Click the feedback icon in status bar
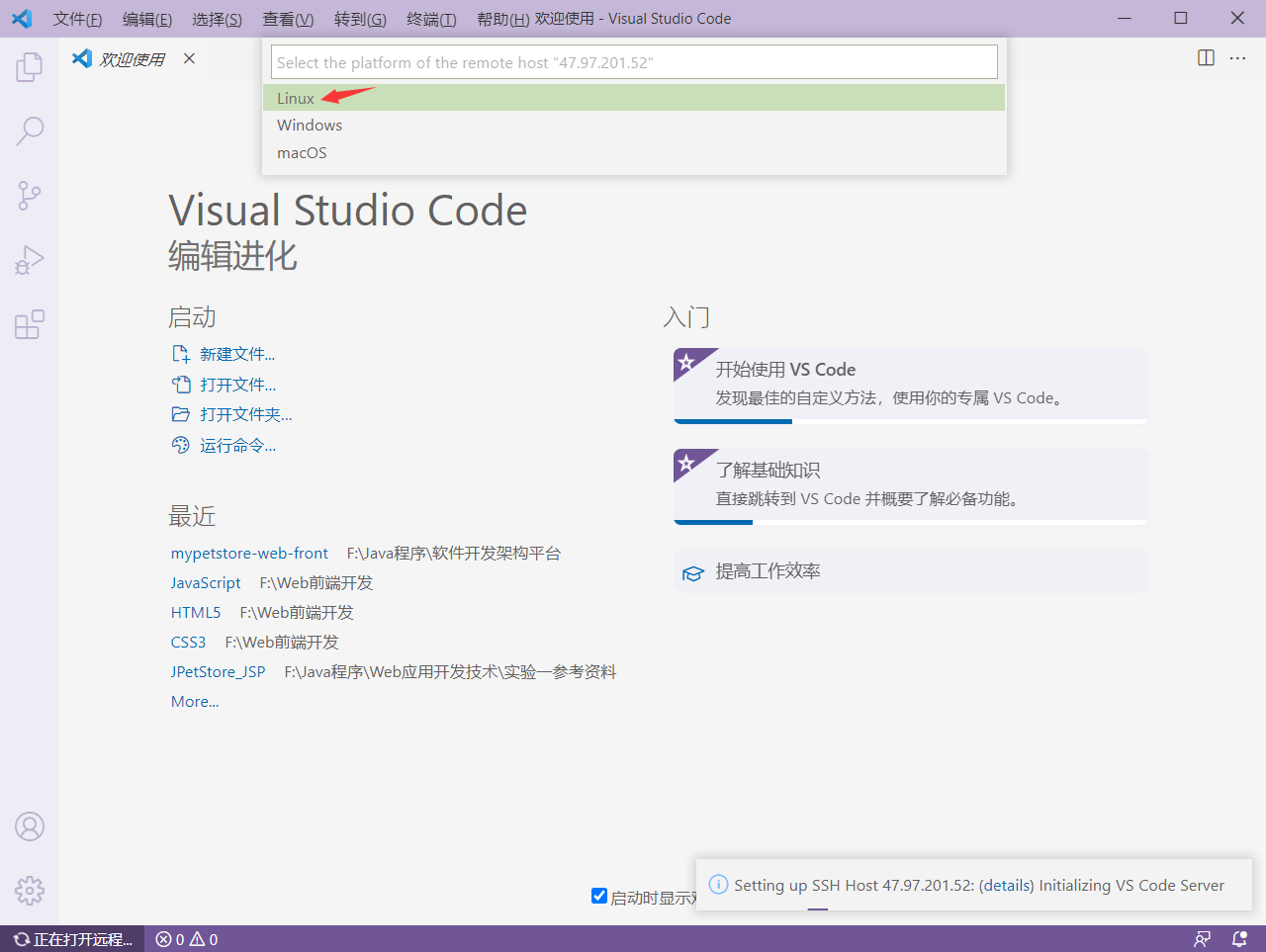 pyautogui.click(x=1202, y=939)
